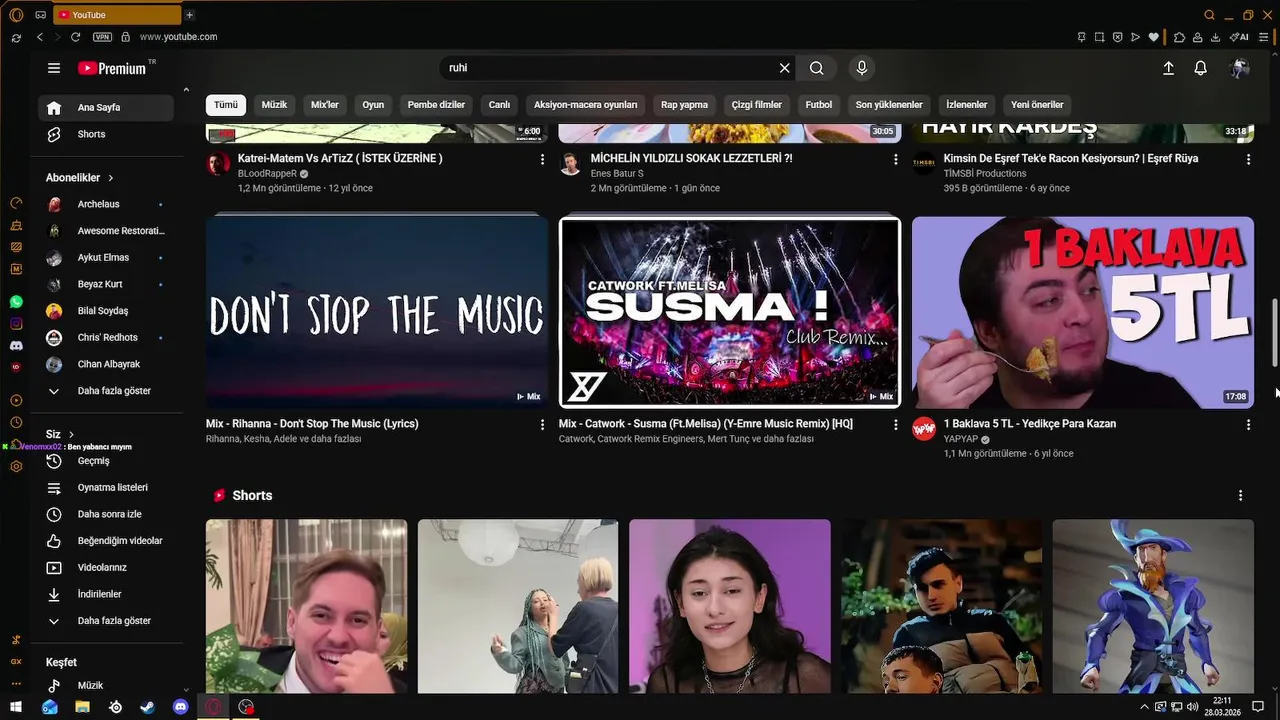Image resolution: width=1280 pixels, height=720 pixels.
Task: Play the Catwork Susma Club Remix thumbnail
Action: (730, 312)
